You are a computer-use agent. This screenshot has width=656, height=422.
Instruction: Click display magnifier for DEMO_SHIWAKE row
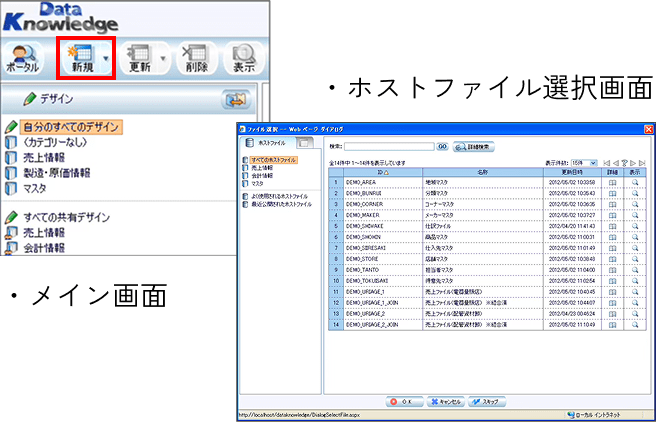635,226
